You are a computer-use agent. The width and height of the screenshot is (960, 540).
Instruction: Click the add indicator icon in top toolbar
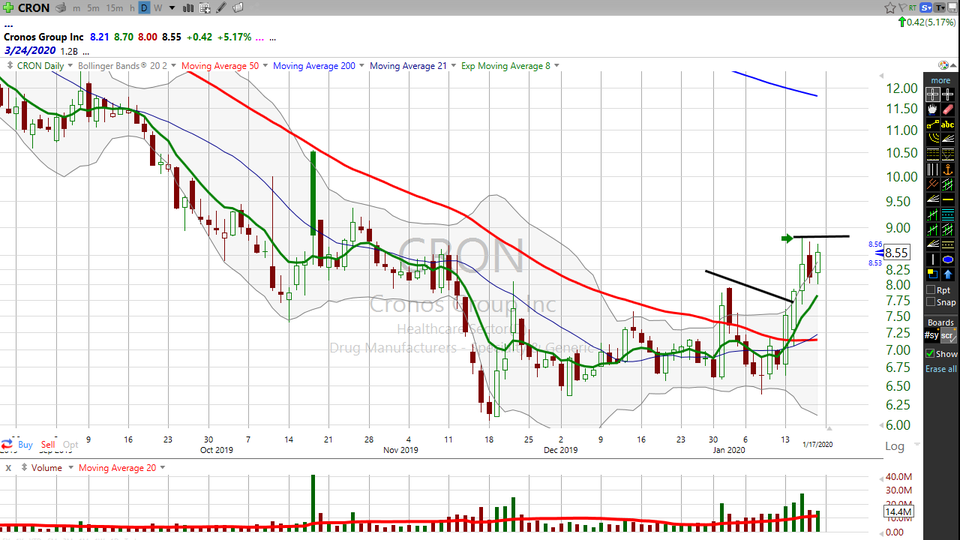[205, 8]
